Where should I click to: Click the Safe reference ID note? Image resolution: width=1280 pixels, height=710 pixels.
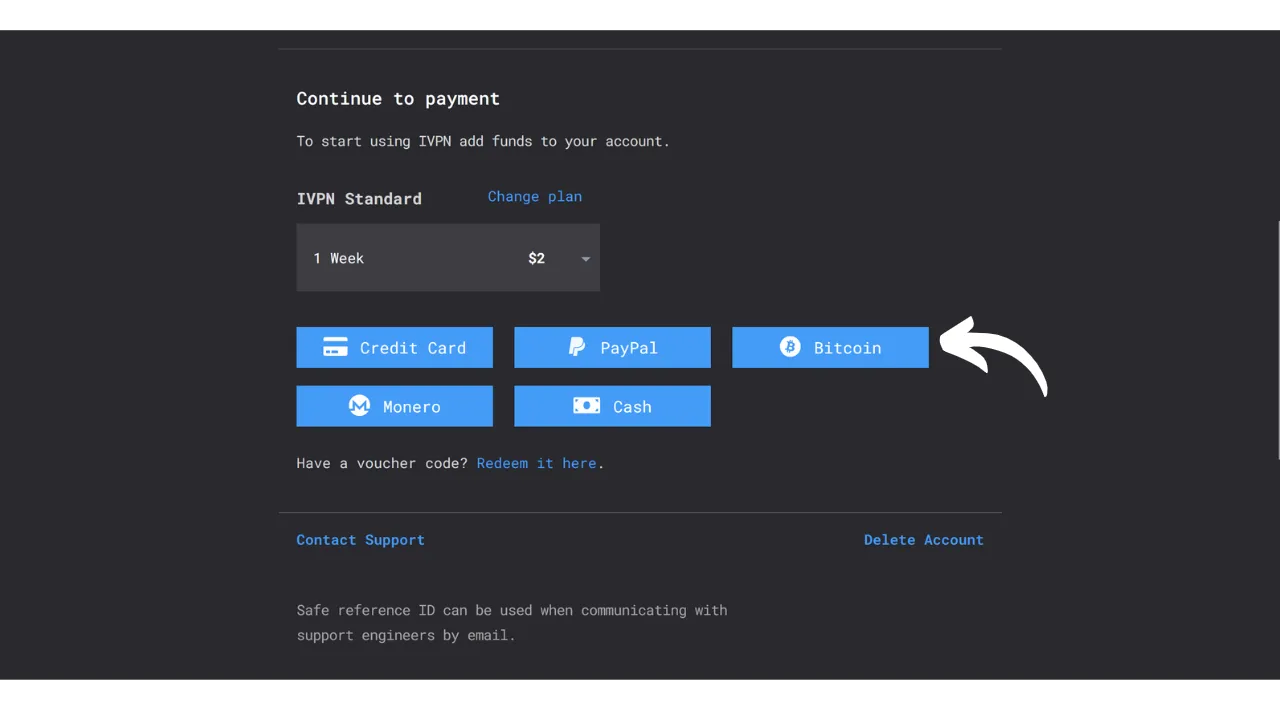pyautogui.click(x=512, y=622)
